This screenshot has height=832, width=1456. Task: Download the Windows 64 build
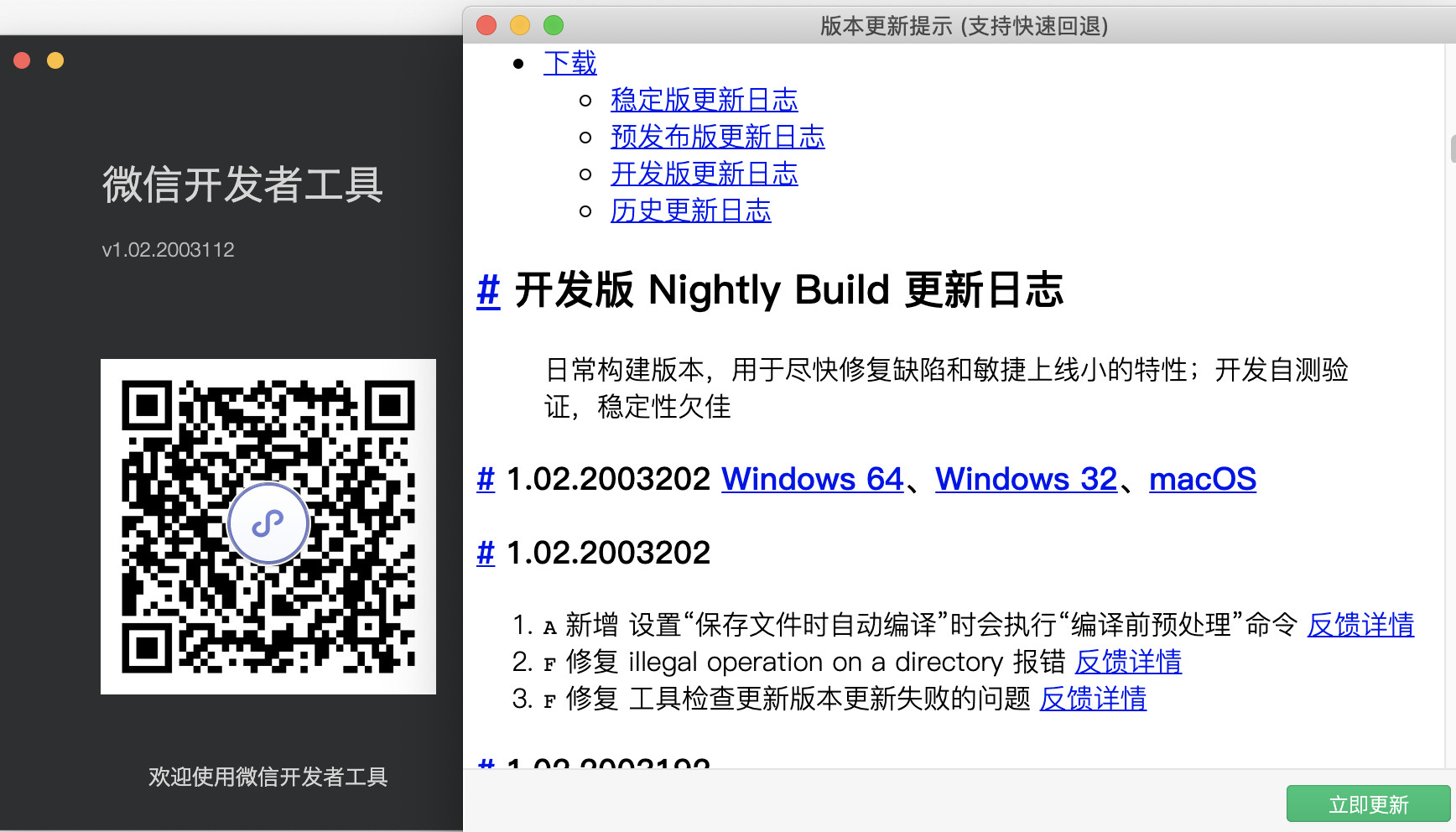click(813, 479)
